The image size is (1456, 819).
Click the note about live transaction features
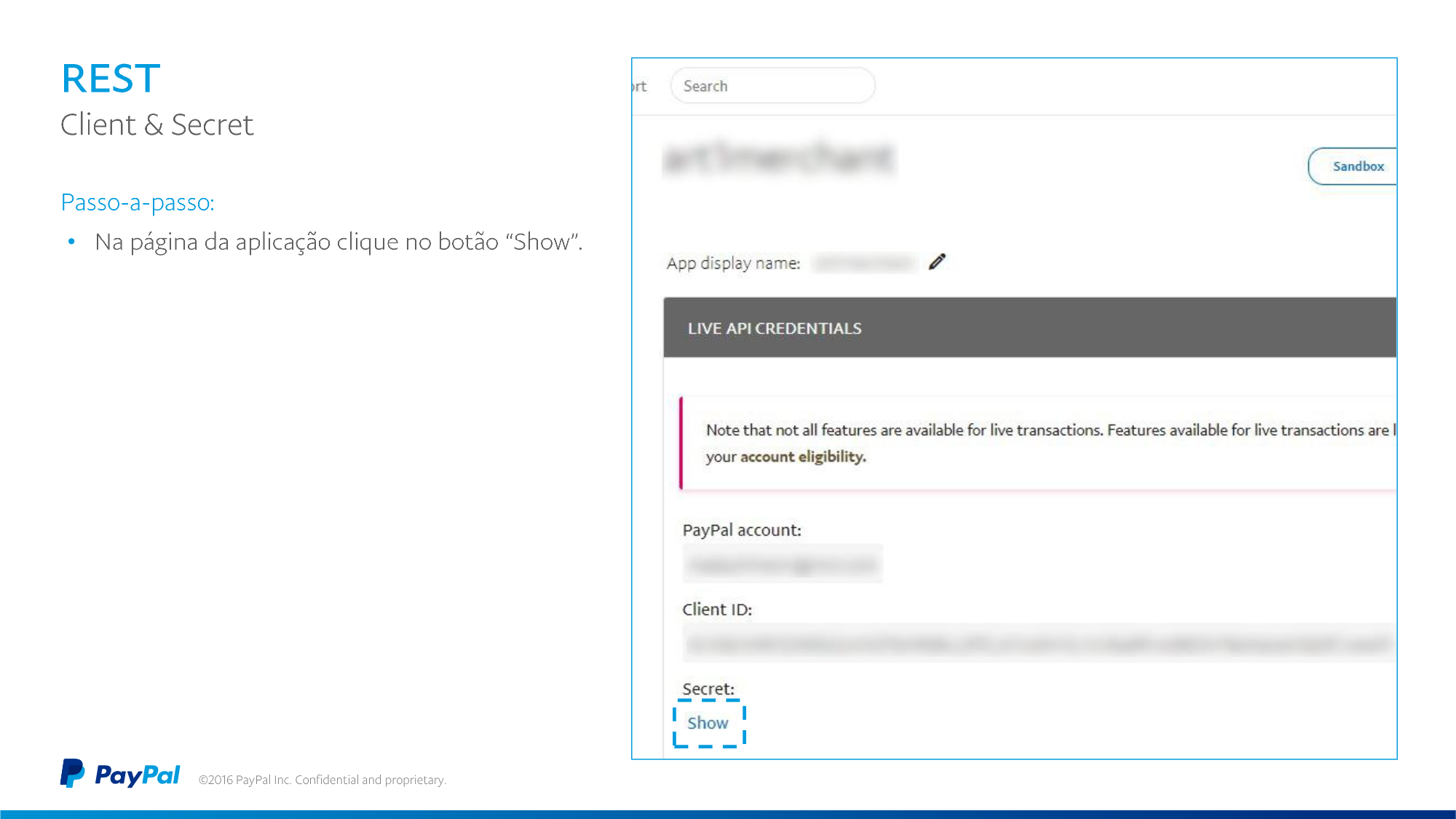click(x=1047, y=430)
